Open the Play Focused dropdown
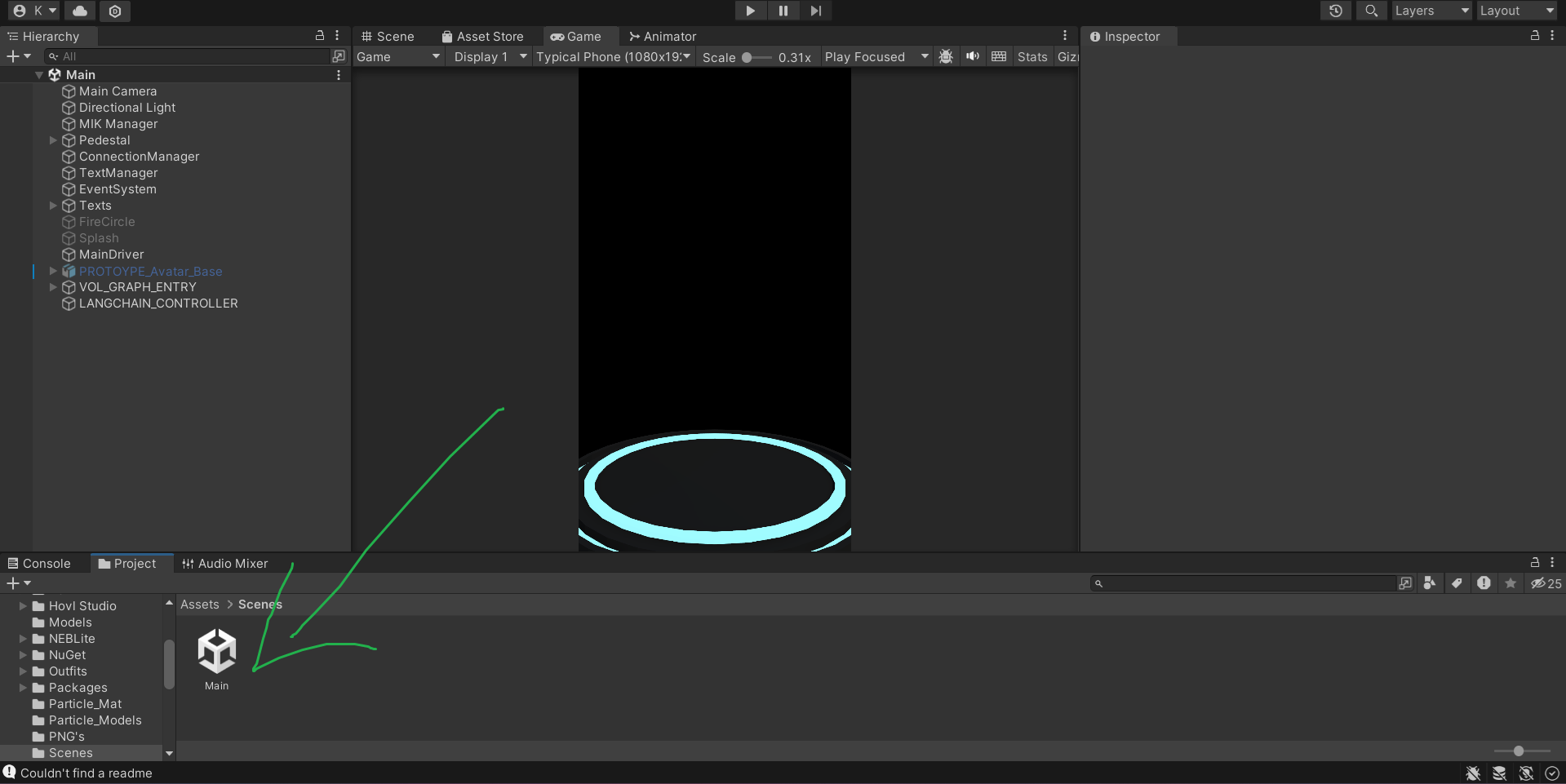The width and height of the screenshot is (1566, 784). point(876,57)
